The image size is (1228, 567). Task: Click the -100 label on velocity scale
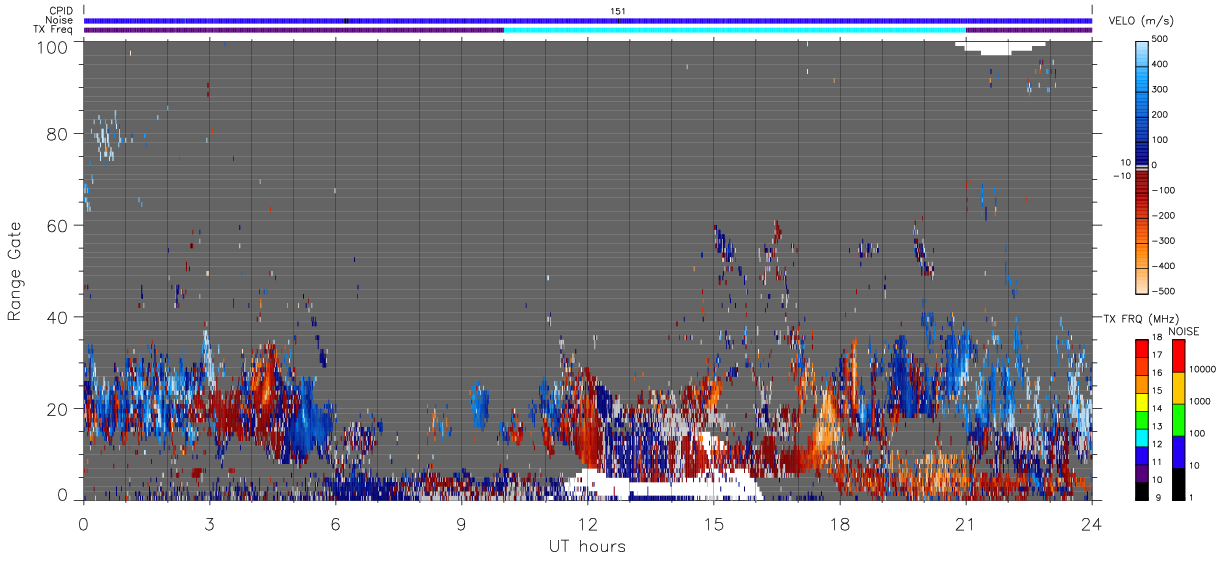[1163, 190]
